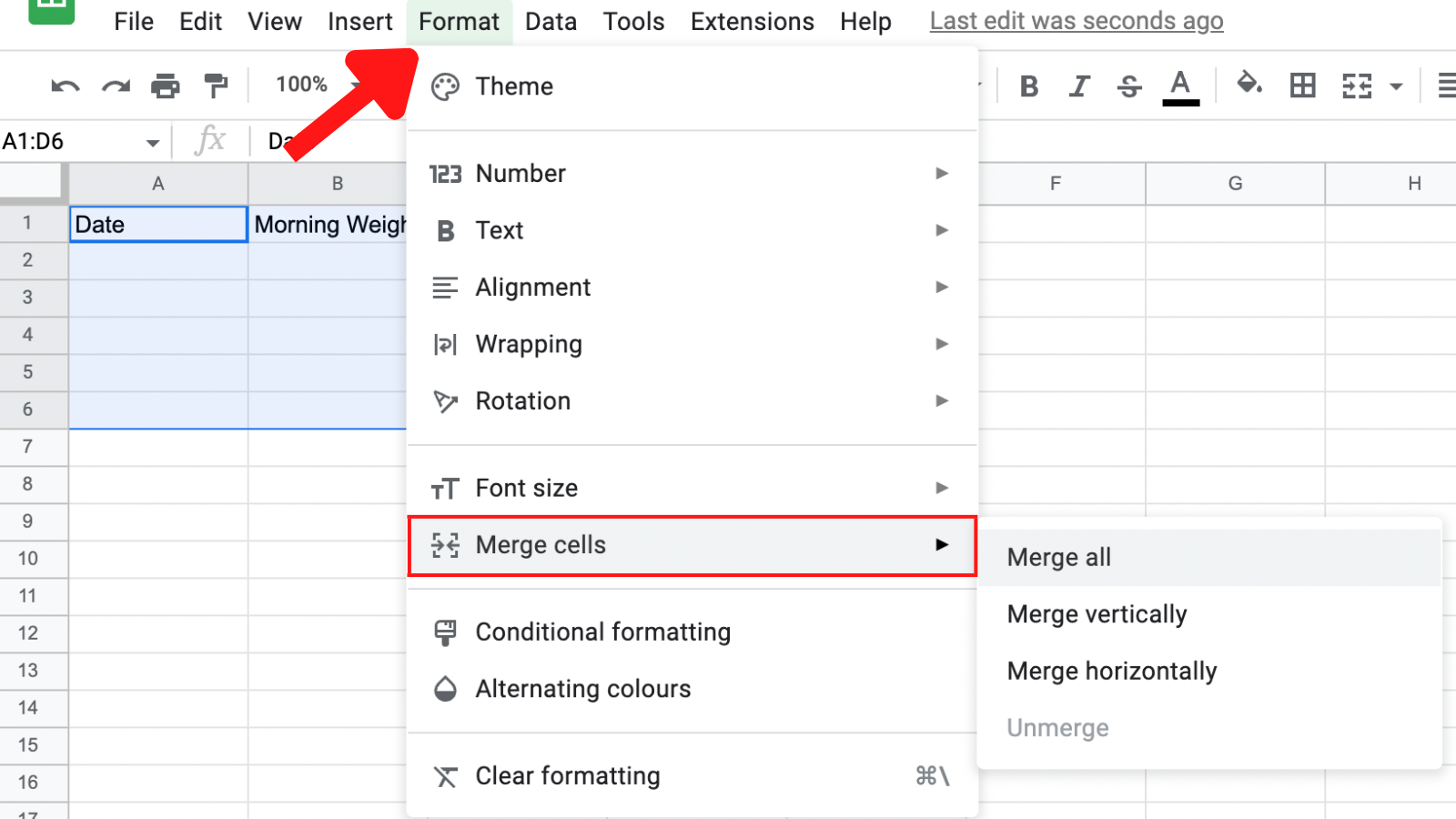Viewport: 1456px width, 819px height.
Task: Click the Redo icon
Action: (115, 85)
